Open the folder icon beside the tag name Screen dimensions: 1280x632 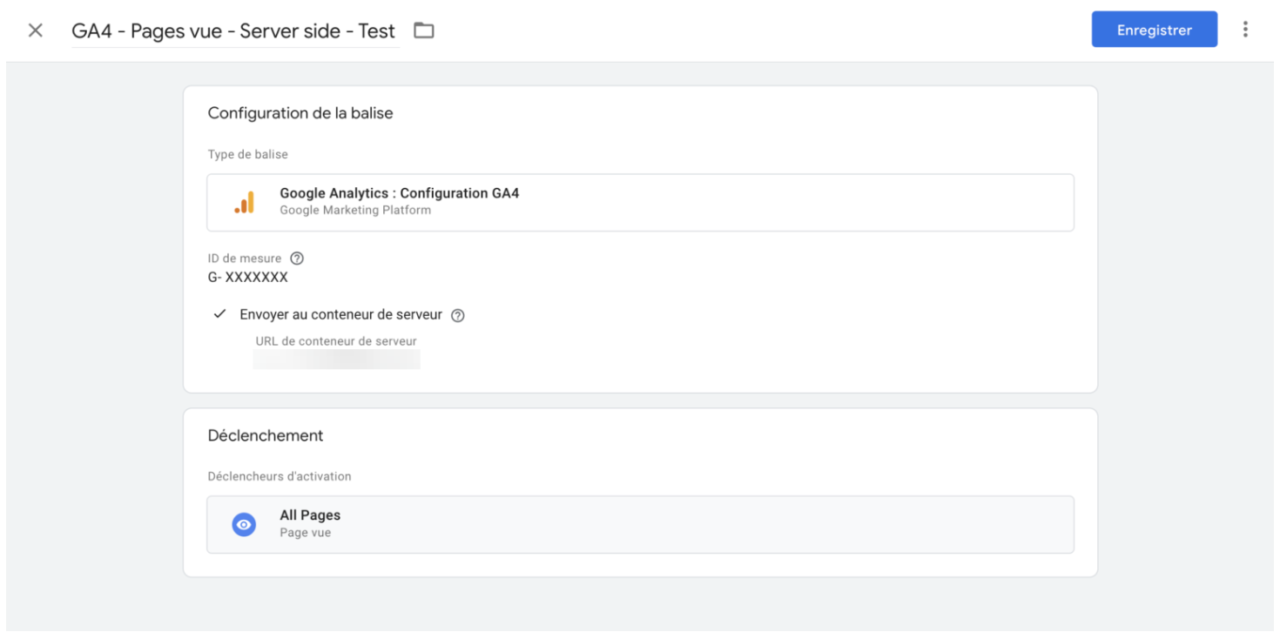coord(424,31)
